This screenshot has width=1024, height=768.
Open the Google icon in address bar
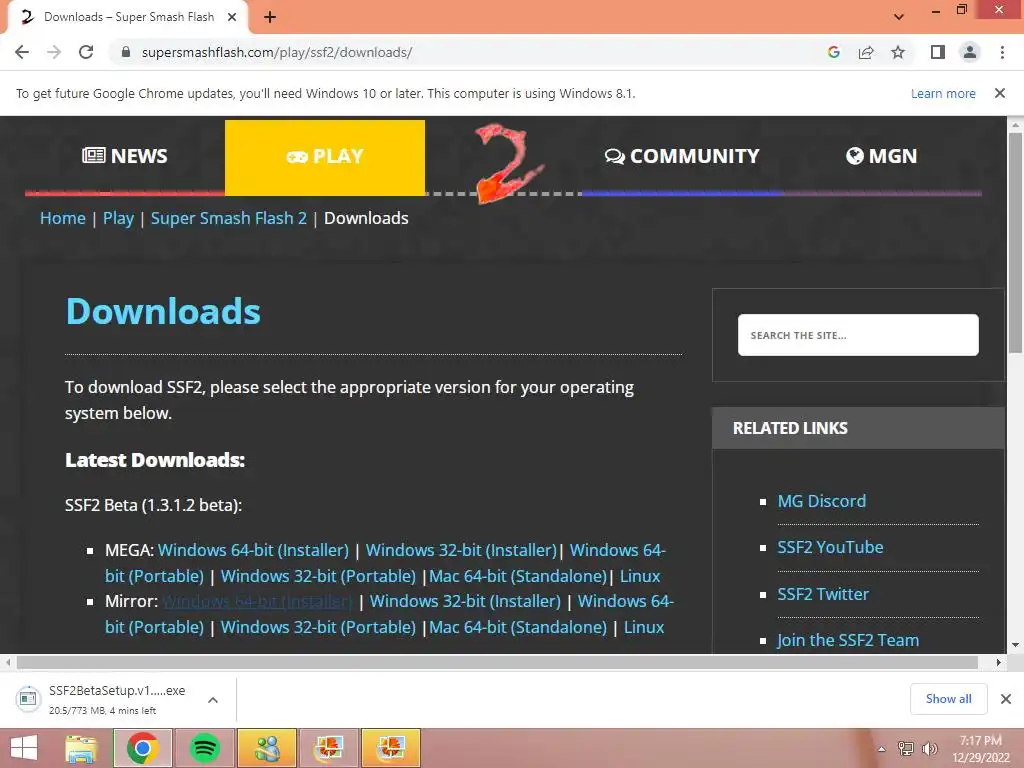tap(833, 52)
